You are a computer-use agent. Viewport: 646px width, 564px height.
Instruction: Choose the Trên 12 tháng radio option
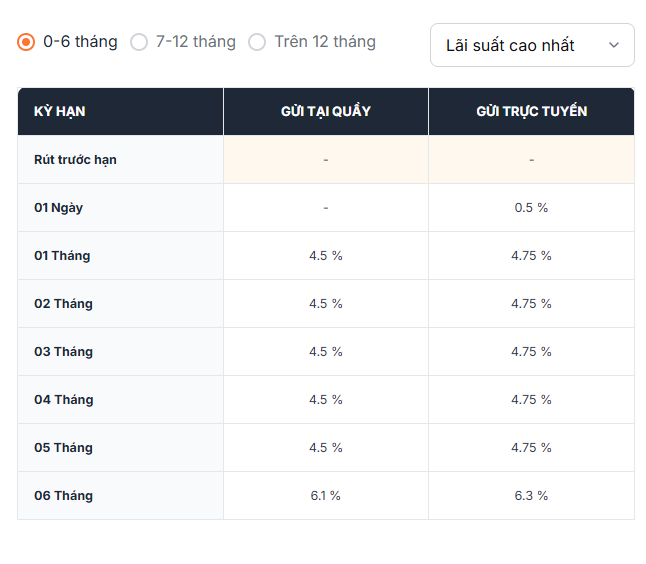pos(257,42)
